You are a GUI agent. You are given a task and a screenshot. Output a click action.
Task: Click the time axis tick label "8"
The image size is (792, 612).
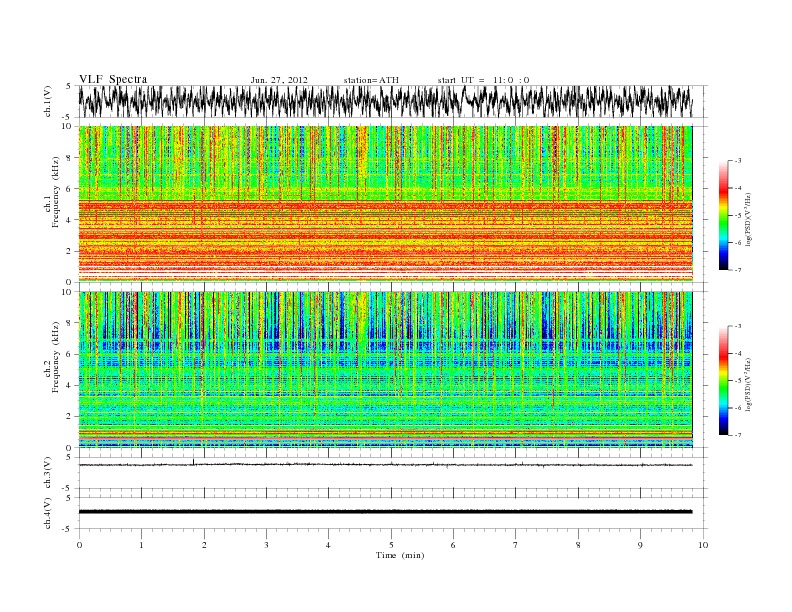point(578,545)
